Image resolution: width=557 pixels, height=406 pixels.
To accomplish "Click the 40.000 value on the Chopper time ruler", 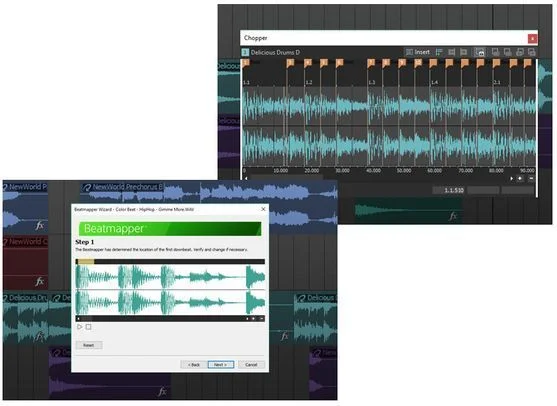I will tap(373, 171).
